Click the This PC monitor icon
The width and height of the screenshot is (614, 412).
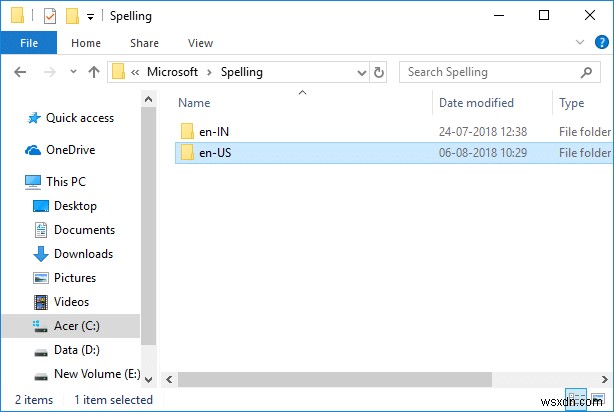(x=33, y=182)
